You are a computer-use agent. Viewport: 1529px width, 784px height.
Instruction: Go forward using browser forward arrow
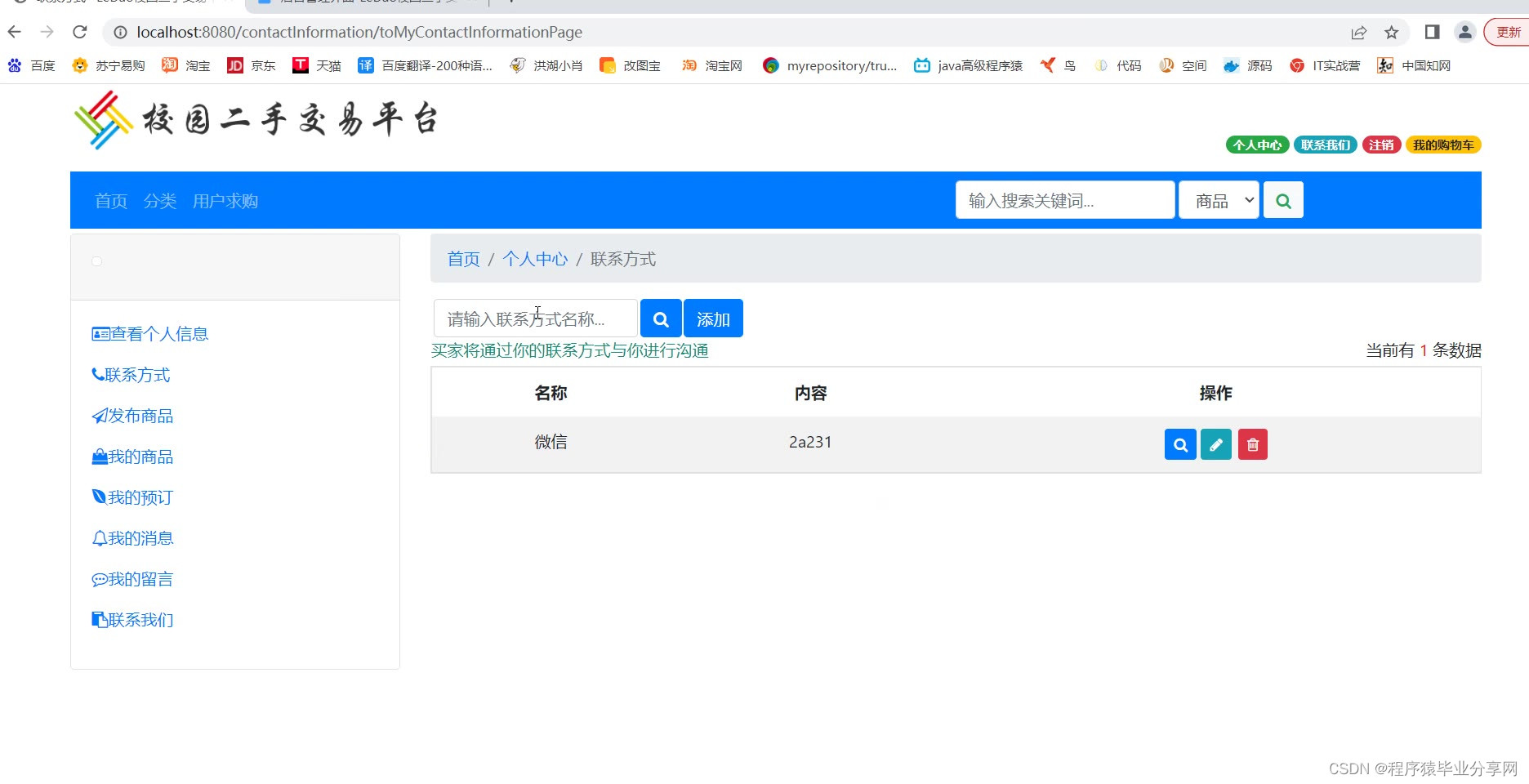click(x=47, y=32)
